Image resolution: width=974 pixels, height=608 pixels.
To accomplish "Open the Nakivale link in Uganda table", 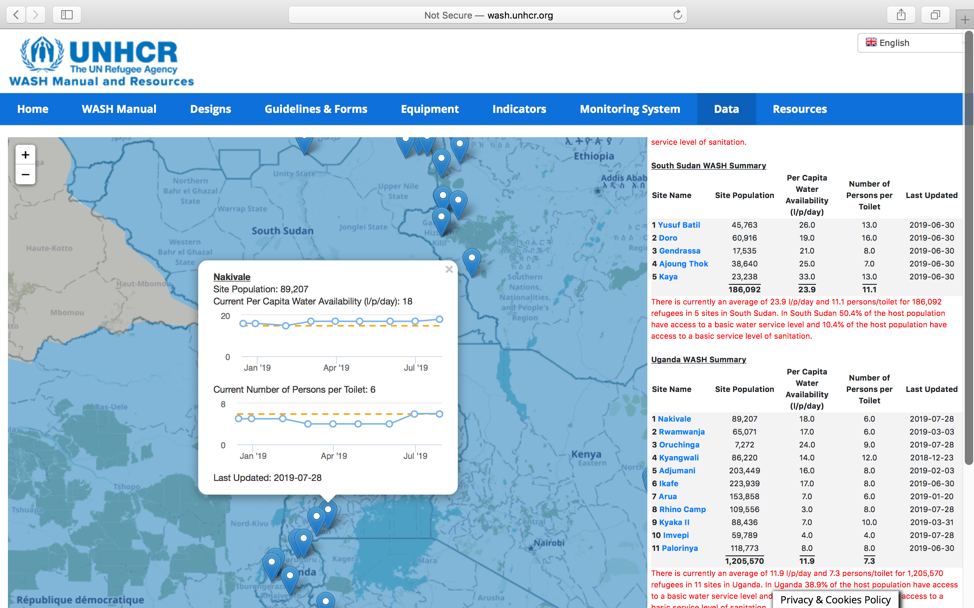I will pos(674,419).
